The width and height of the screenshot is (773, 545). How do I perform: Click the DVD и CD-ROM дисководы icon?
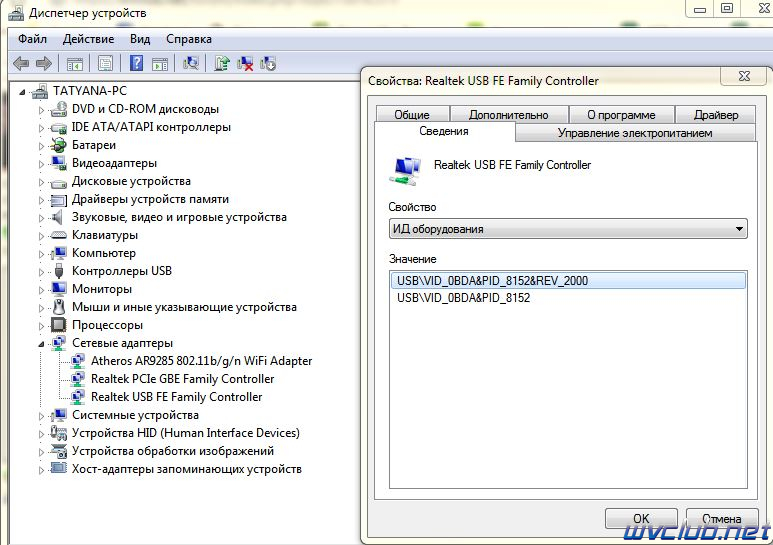pyautogui.click(x=59, y=109)
